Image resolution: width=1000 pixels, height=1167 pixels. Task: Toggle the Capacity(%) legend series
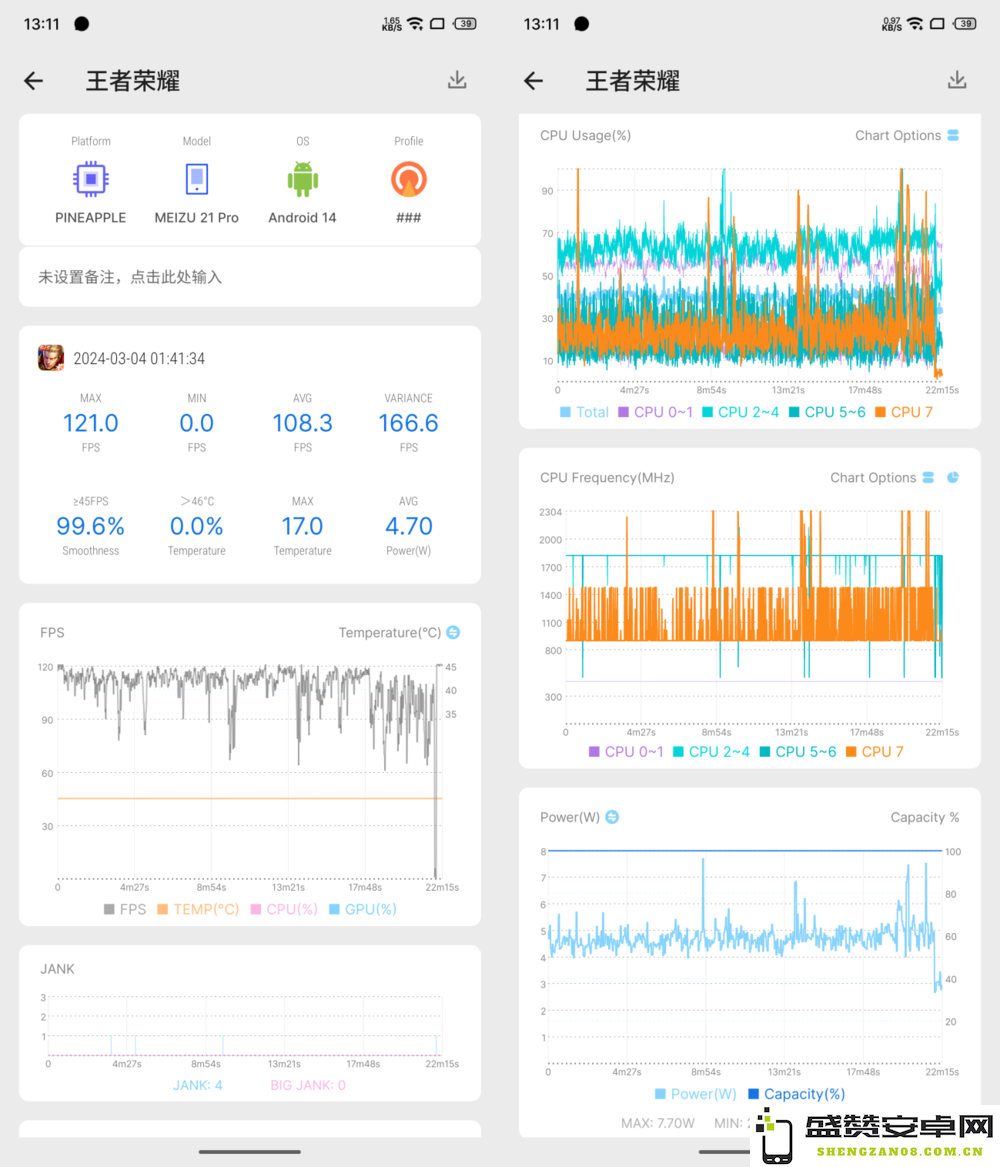click(797, 1094)
